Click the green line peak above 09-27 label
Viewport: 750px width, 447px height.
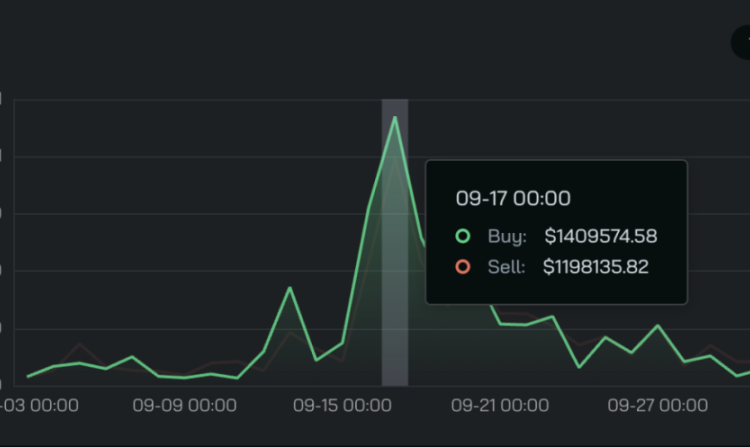(657, 326)
